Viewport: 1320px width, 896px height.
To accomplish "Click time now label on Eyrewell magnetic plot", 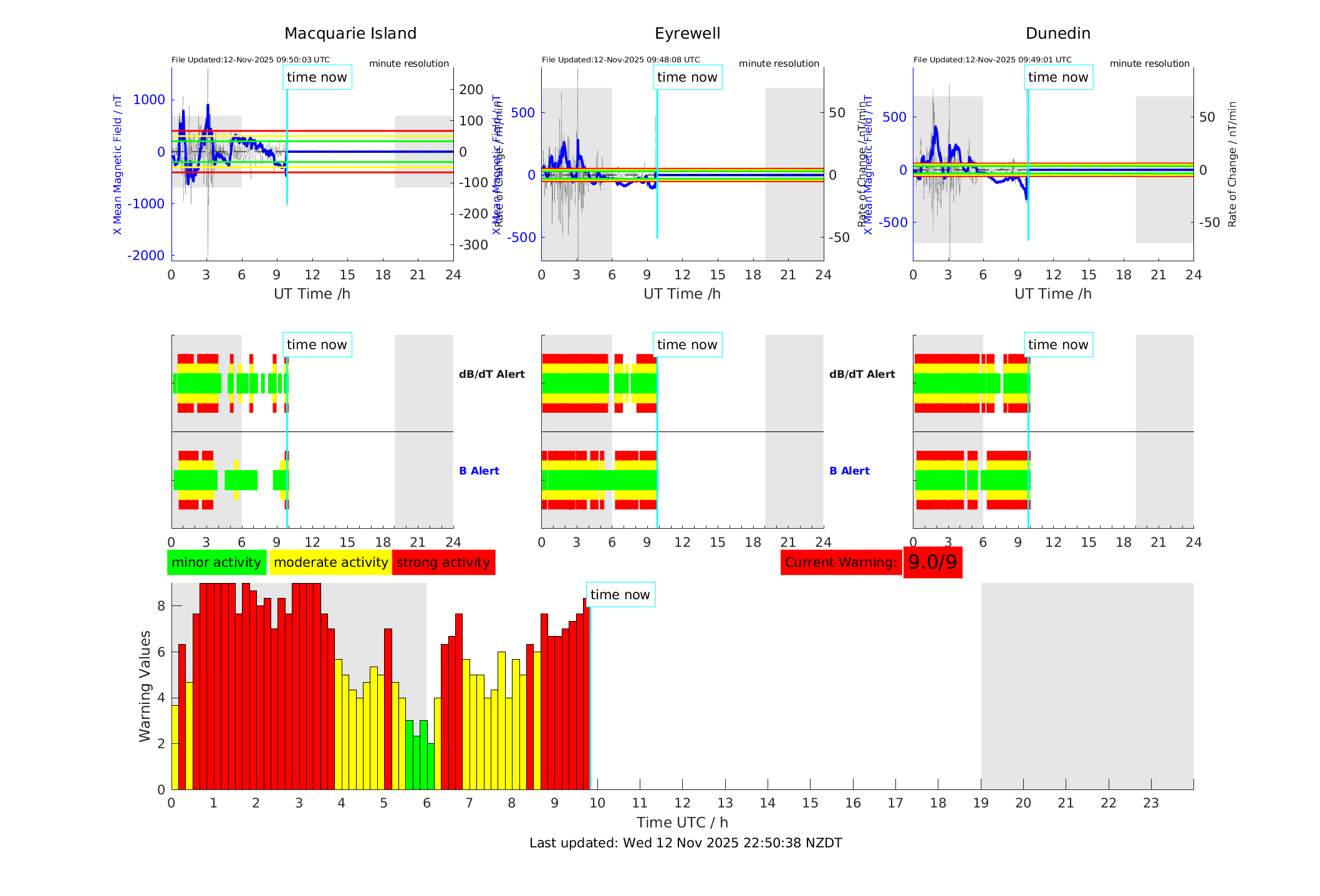I will (x=687, y=77).
